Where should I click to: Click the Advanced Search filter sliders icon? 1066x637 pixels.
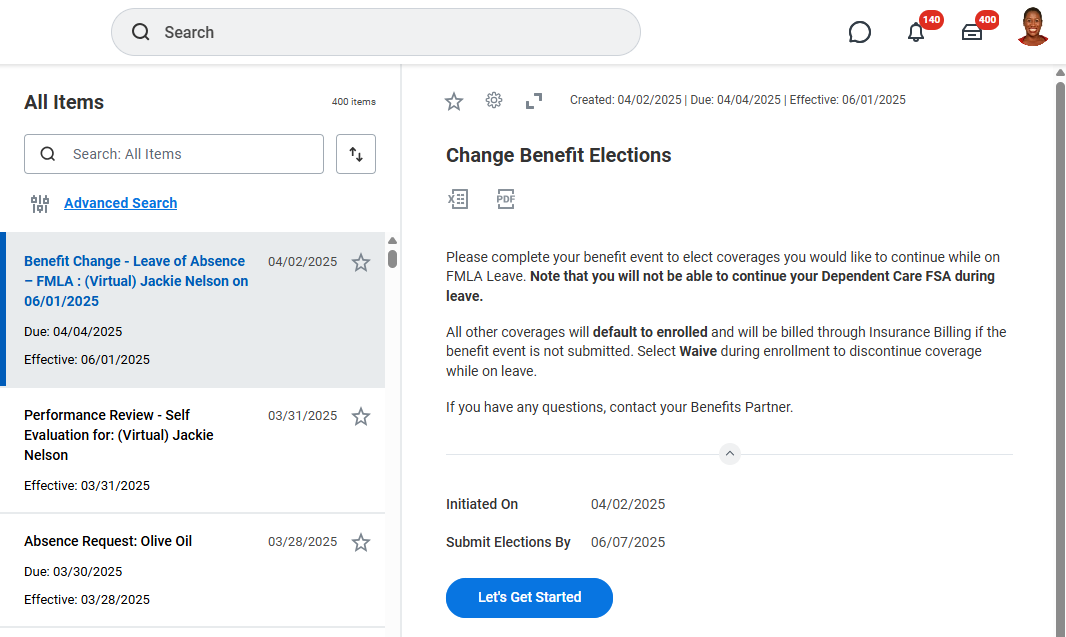click(x=40, y=204)
